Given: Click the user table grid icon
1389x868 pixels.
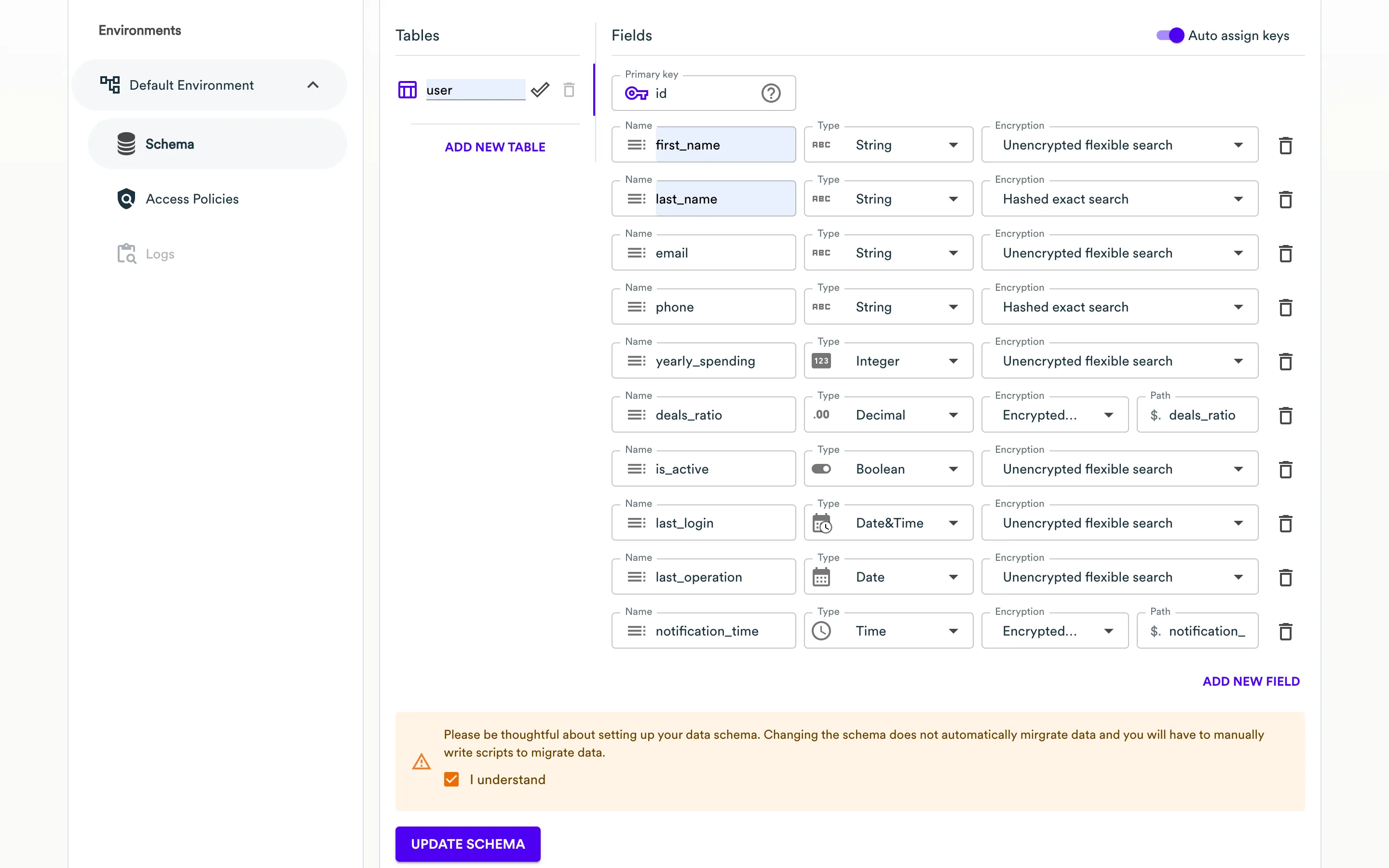Looking at the screenshot, I should point(407,90).
